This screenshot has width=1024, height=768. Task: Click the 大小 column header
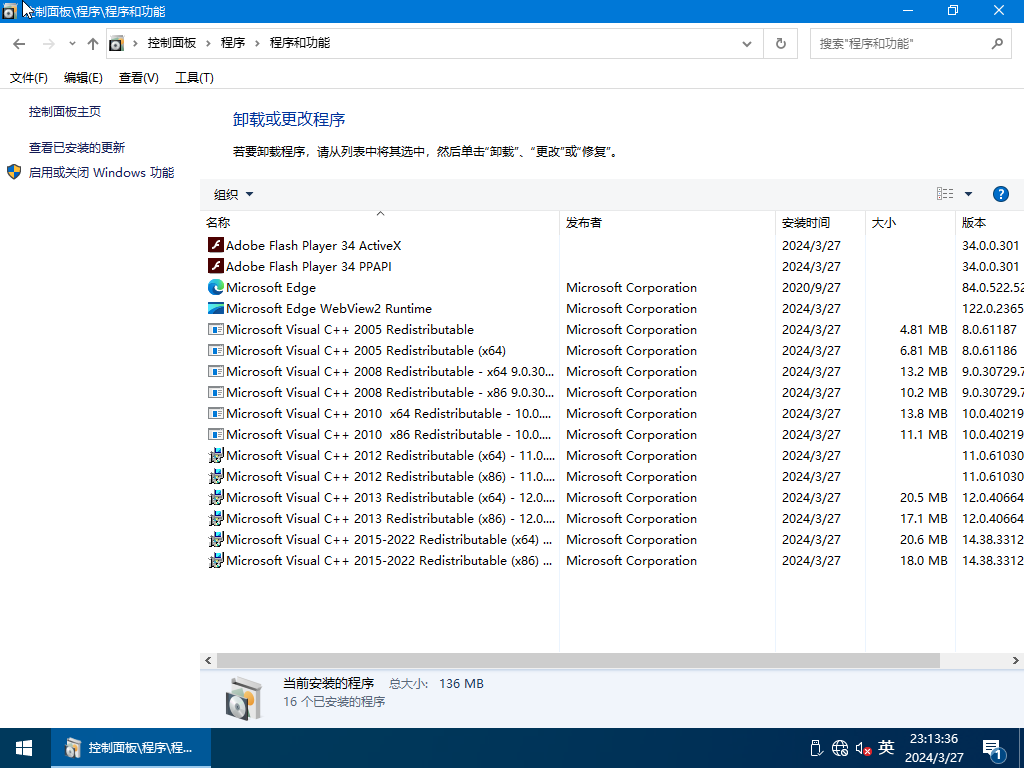(x=910, y=222)
